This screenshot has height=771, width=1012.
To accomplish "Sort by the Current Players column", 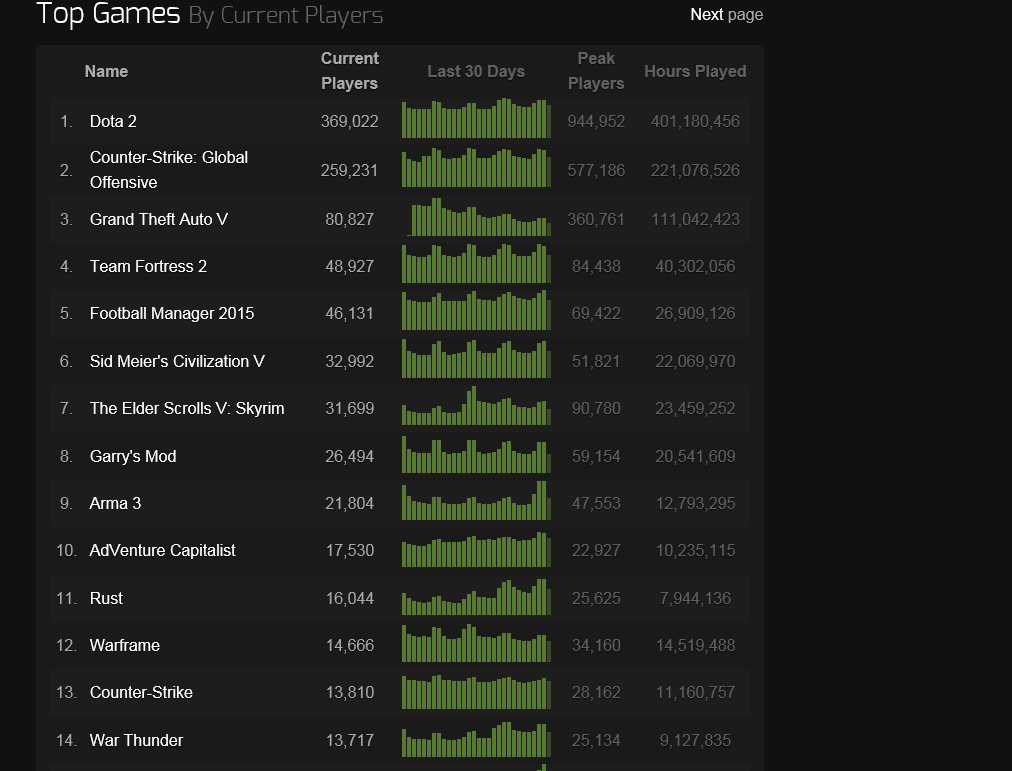I will pyautogui.click(x=350, y=71).
